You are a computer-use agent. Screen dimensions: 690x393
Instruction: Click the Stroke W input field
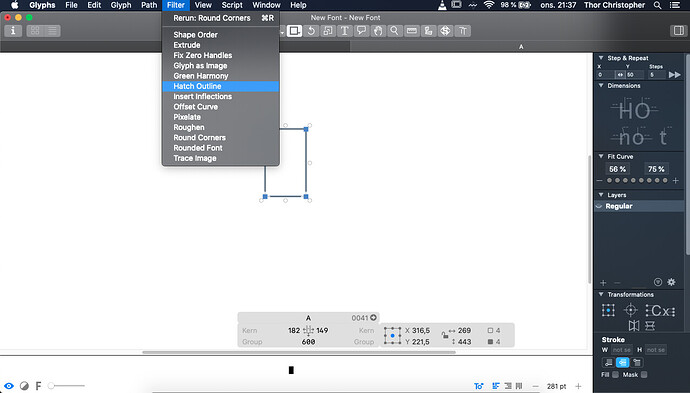(622, 350)
